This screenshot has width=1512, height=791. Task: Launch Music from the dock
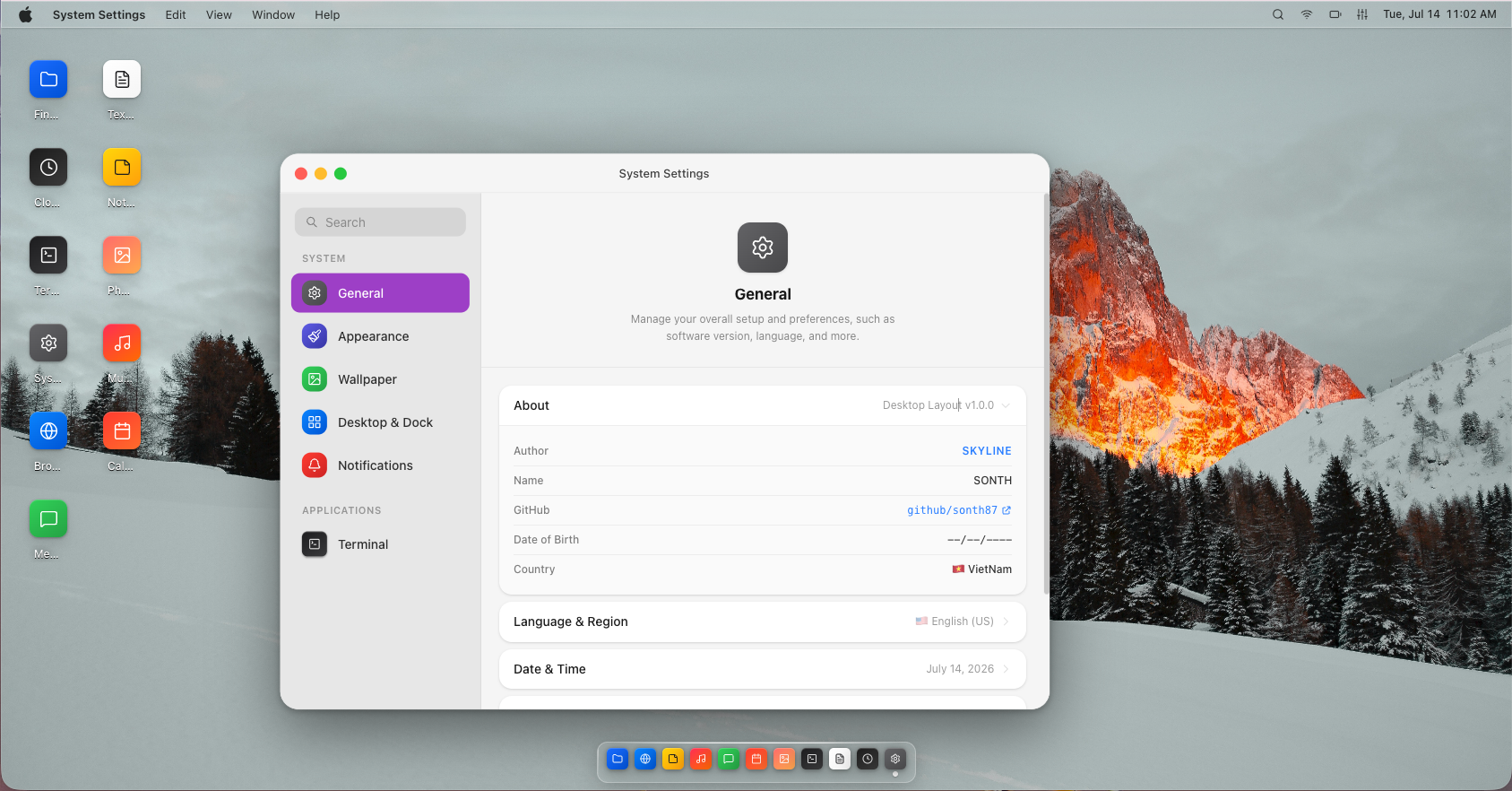(701, 759)
